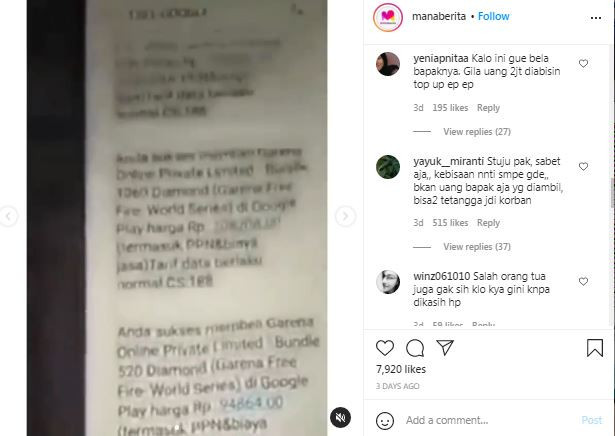Go to previous slide with left arrow

[x=8, y=216]
